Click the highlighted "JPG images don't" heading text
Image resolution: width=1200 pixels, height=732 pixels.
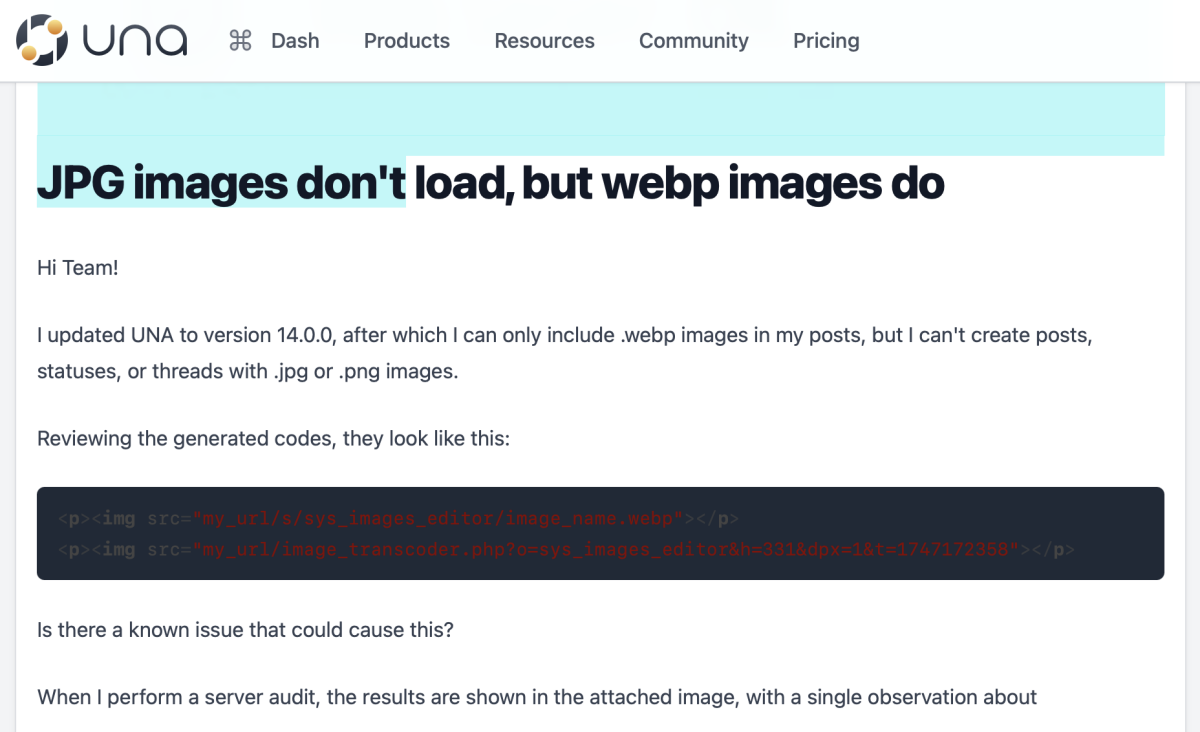[x=221, y=183]
